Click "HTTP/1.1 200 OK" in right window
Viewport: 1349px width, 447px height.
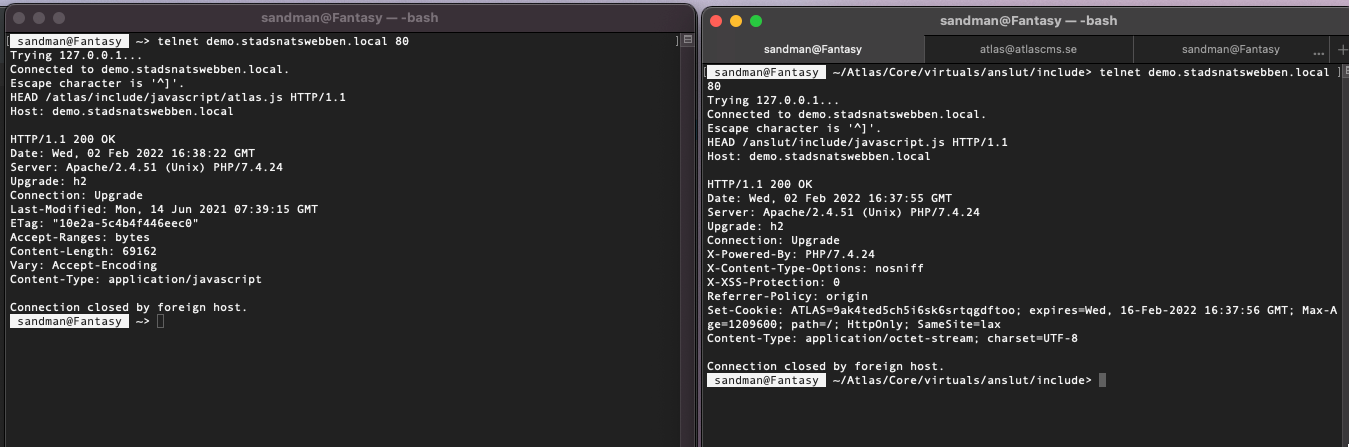759,184
